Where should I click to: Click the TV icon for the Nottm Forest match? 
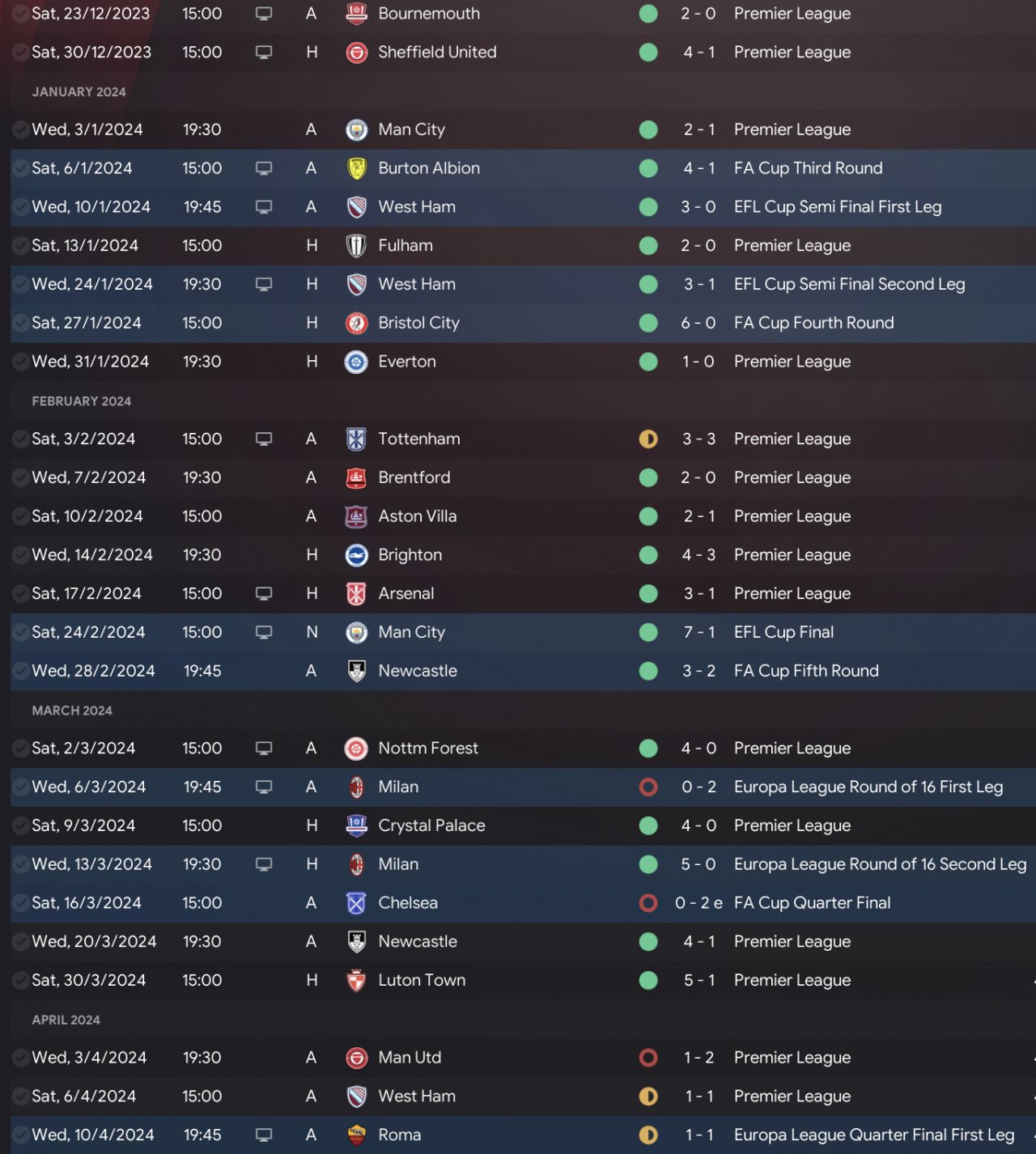click(264, 749)
